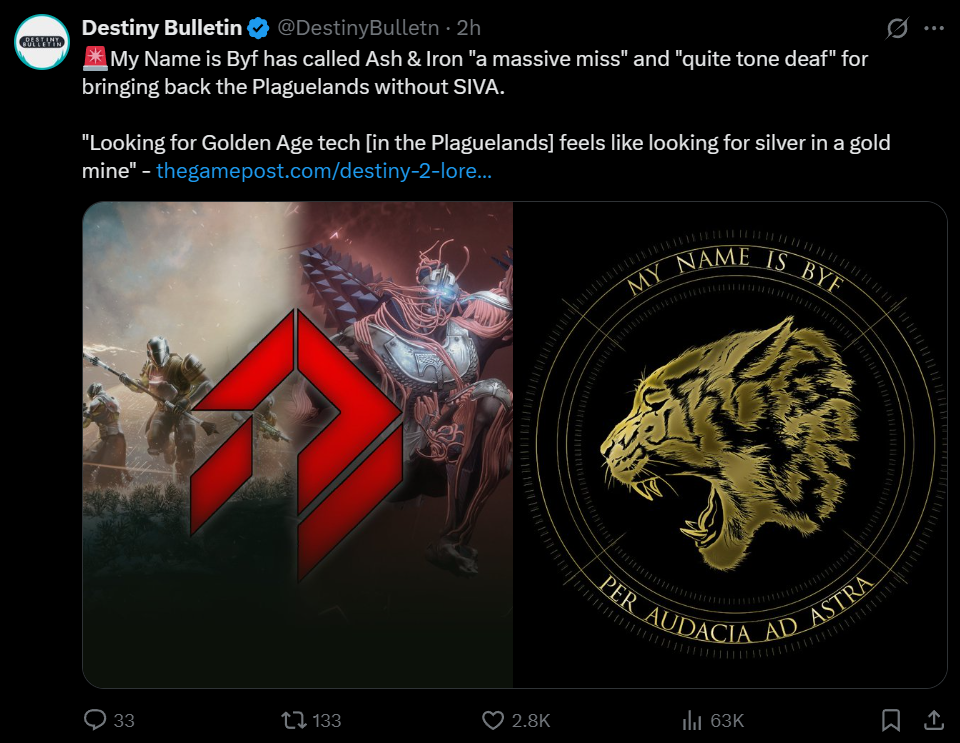Screen dimensions: 960x743
Task: View post analytics bar chart icon
Action: point(692,720)
